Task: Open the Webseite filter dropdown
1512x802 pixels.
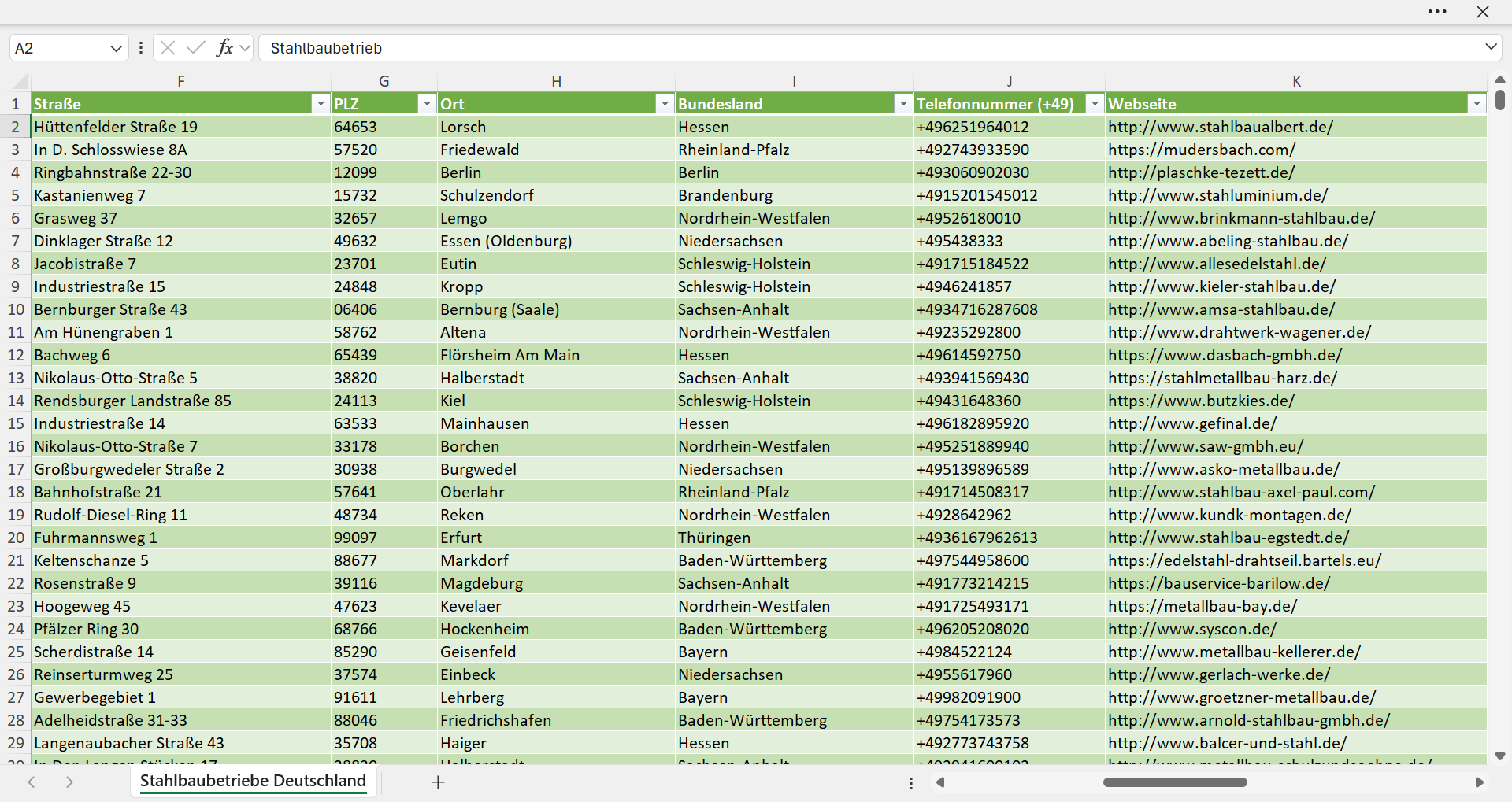Action: tap(1477, 104)
